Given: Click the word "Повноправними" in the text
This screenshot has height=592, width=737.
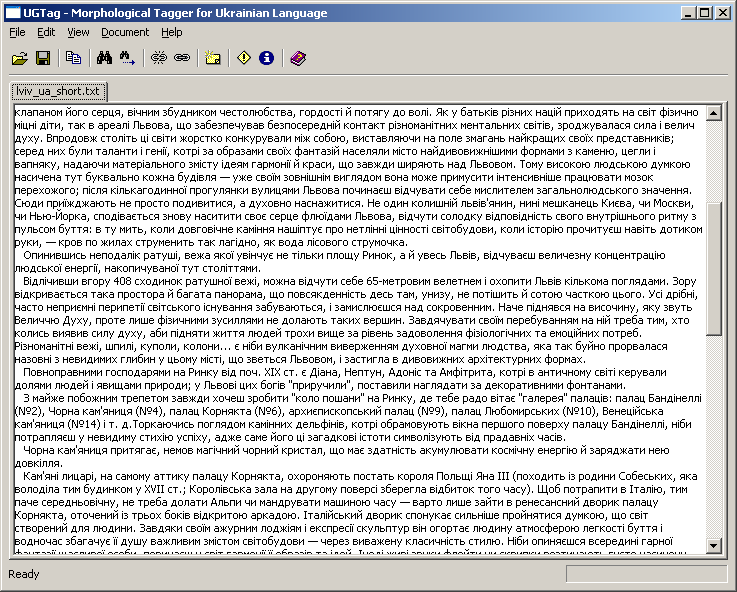Looking at the screenshot, I should pyautogui.click(x=61, y=373).
